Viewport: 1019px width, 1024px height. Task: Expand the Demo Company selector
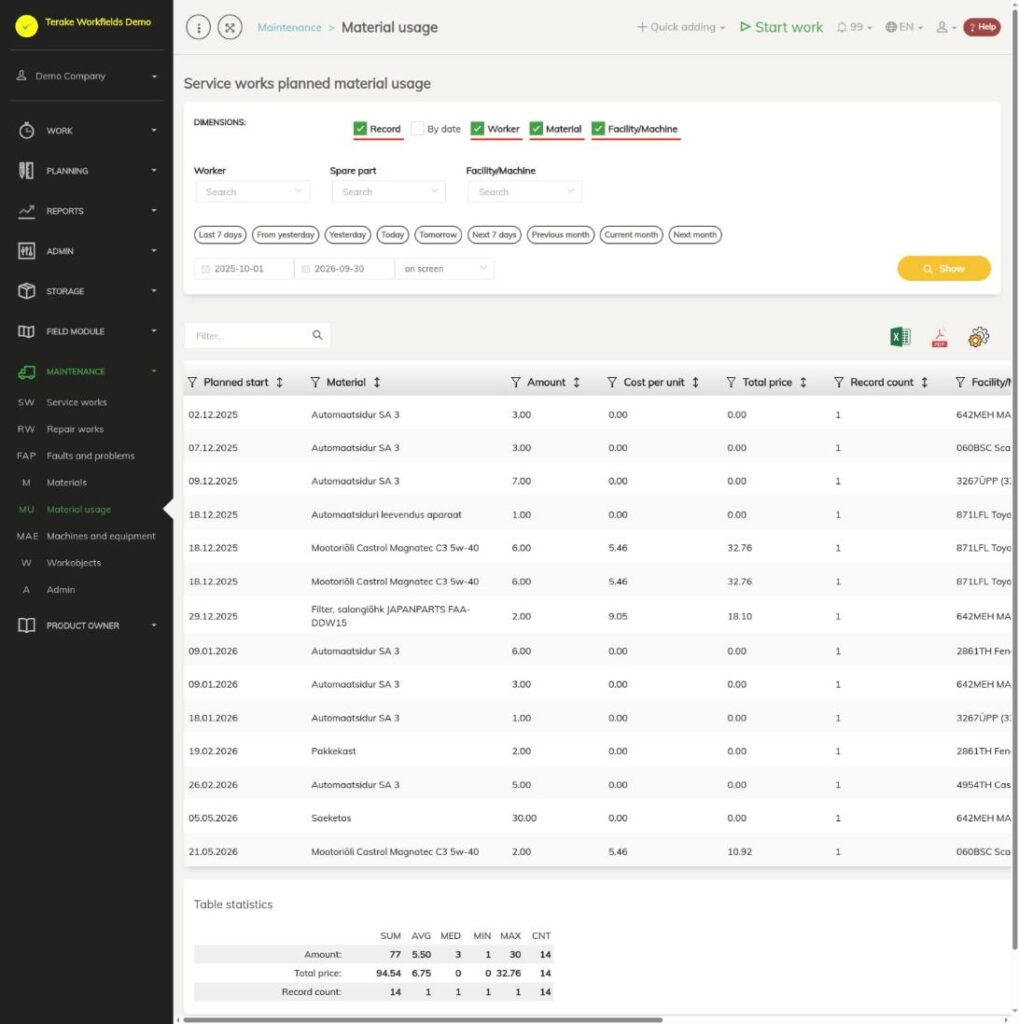click(x=87, y=76)
